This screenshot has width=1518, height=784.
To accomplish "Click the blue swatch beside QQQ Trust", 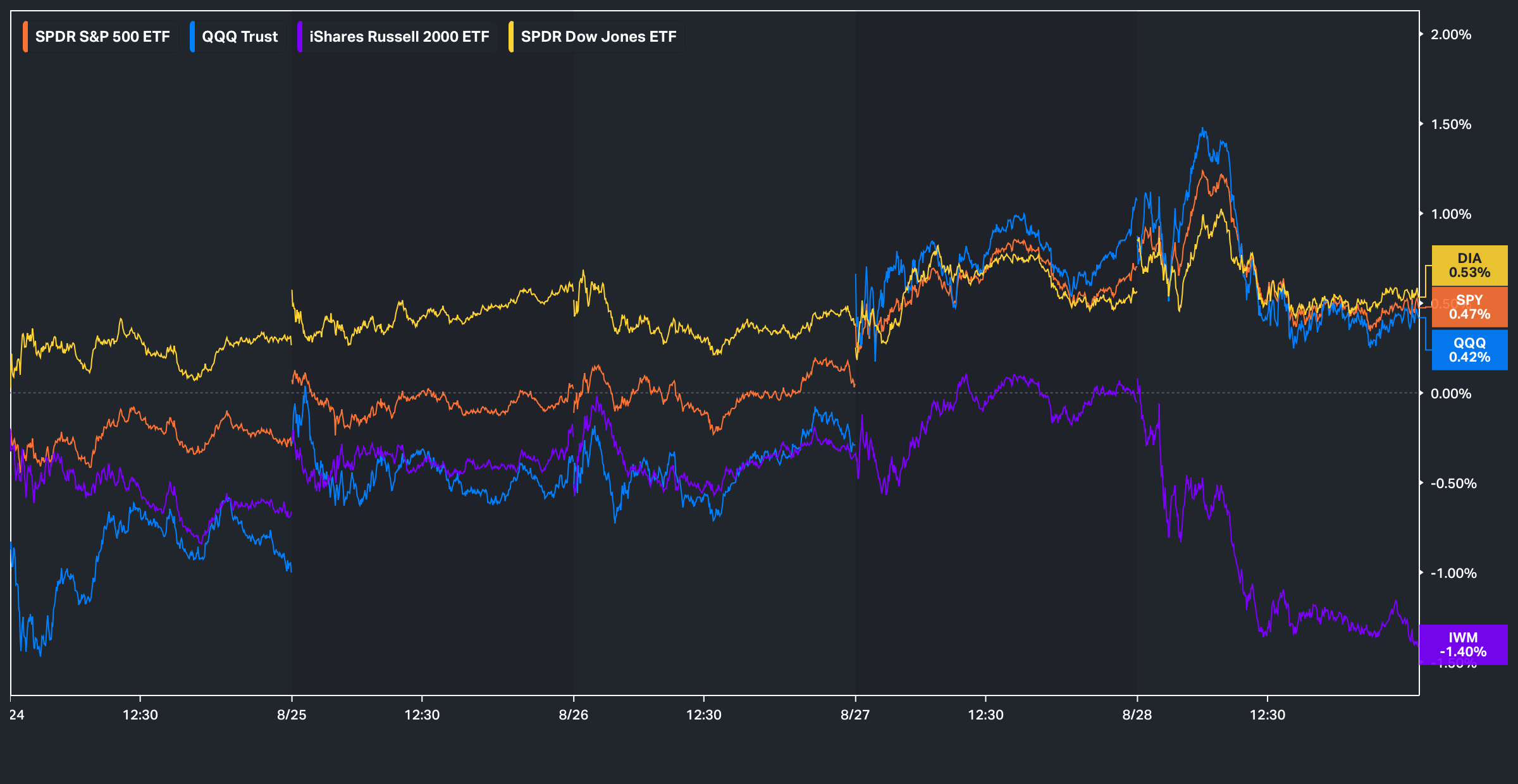I will (192, 37).
